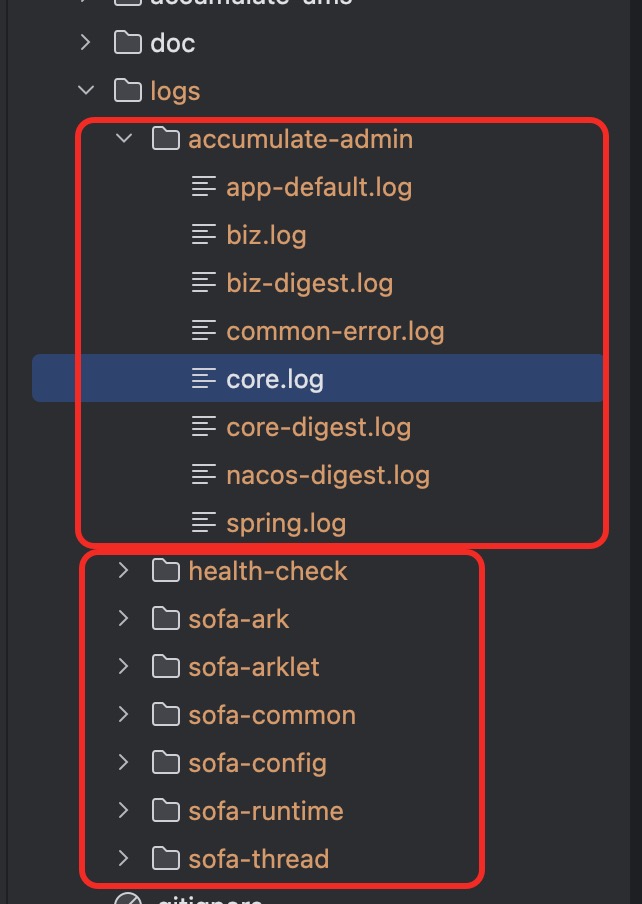Collapse the accumulate-admin folder chevron

click(124, 139)
